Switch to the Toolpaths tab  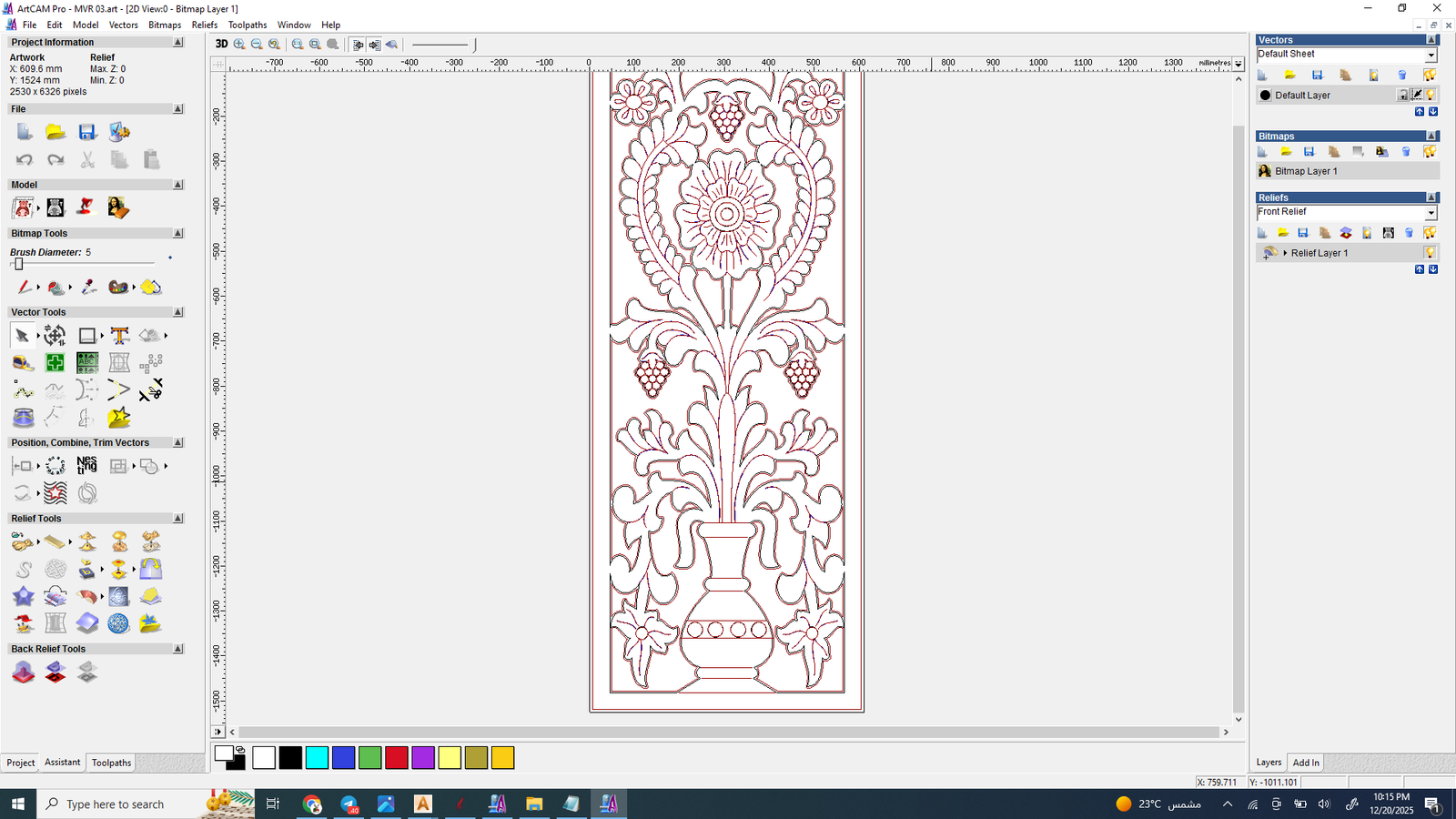pyautogui.click(x=111, y=763)
